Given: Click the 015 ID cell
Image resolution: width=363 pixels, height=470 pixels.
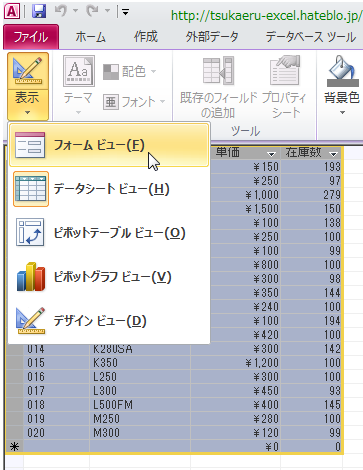Looking at the screenshot, I should (x=57, y=363).
